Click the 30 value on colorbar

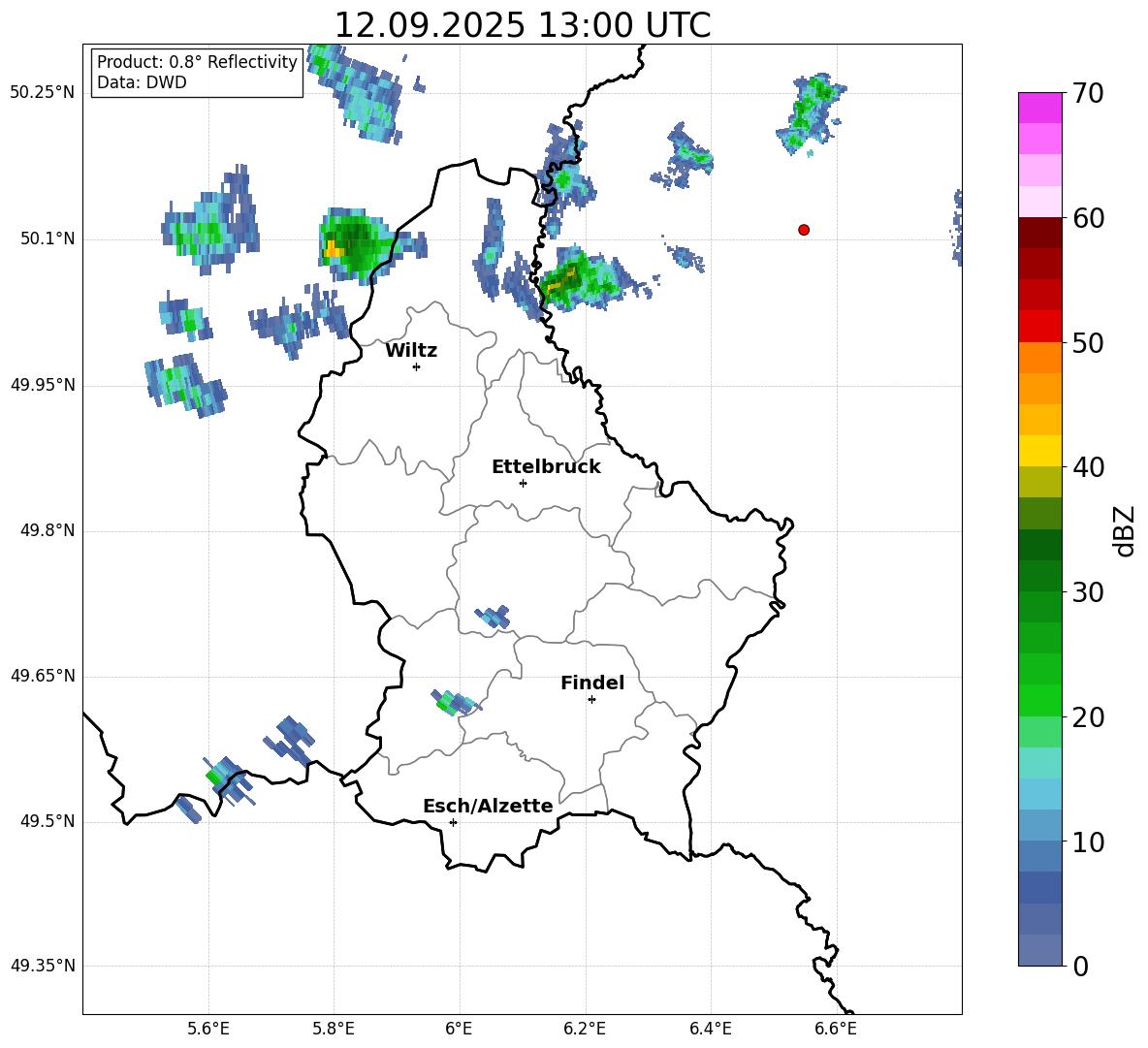pos(1088,592)
